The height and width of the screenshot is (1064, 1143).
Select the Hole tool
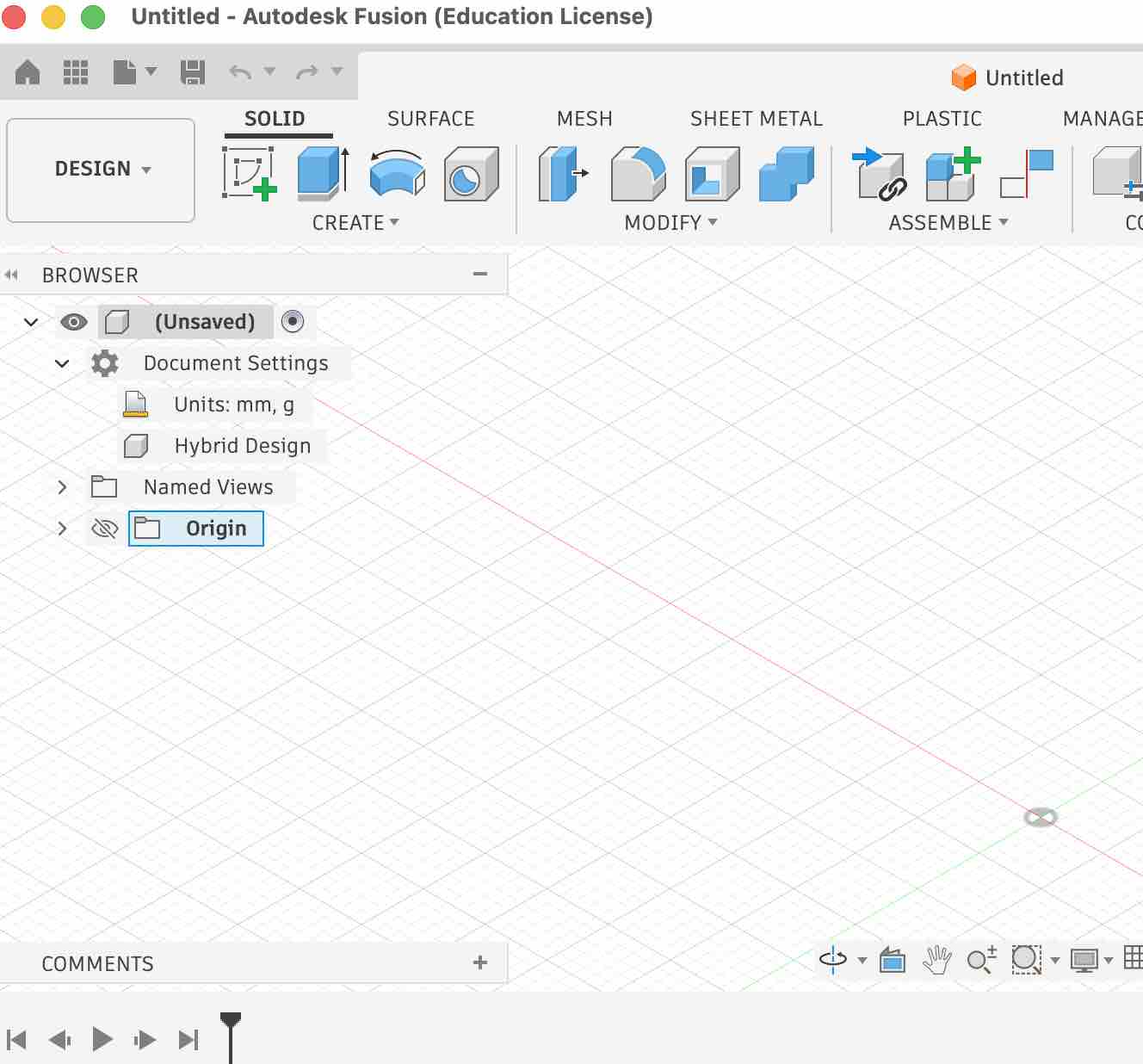471,173
